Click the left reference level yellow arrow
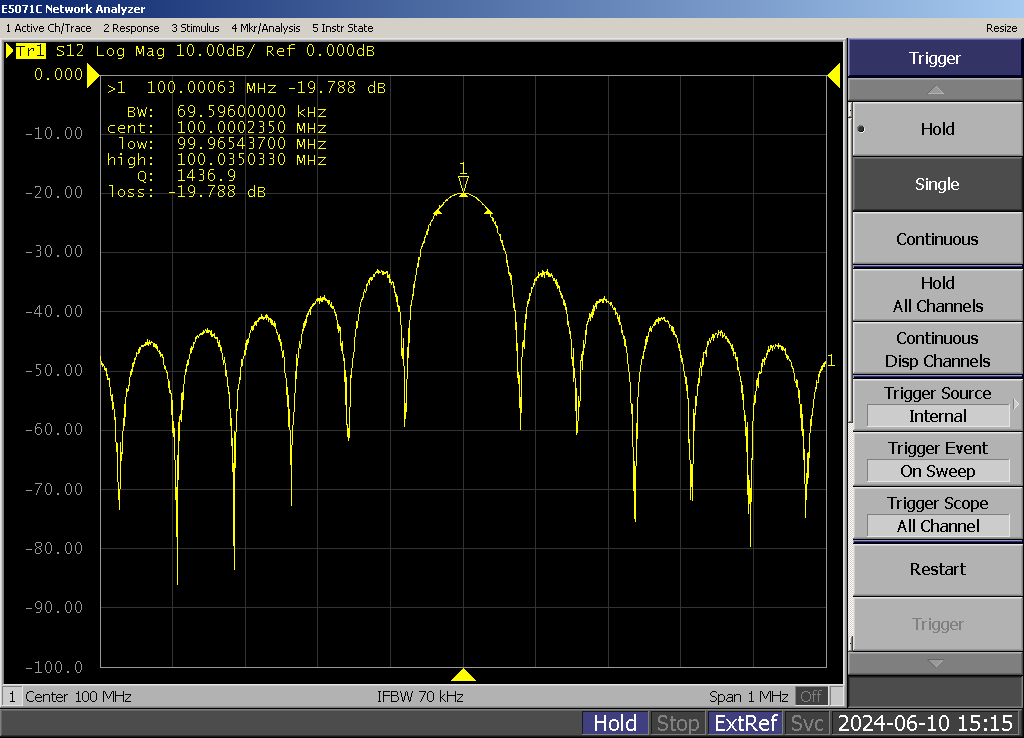The height and width of the screenshot is (738, 1024). (93, 76)
